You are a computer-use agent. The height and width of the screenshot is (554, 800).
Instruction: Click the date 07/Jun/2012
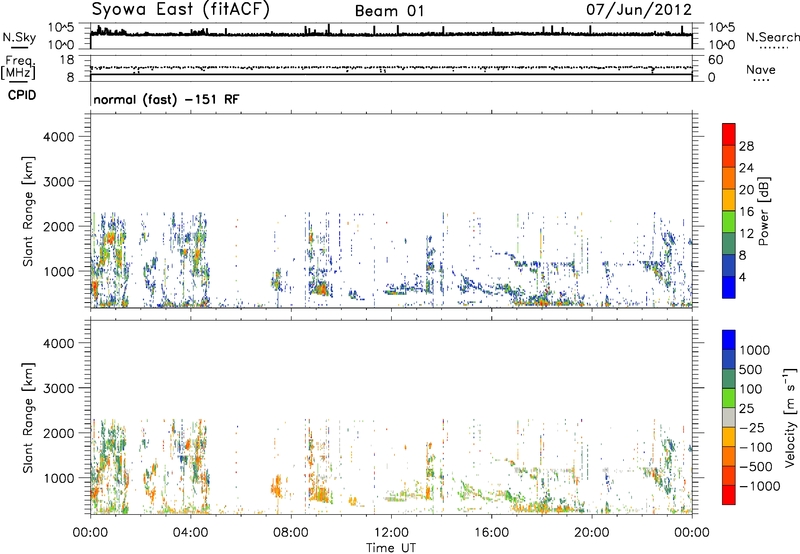pyautogui.click(x=639, y=9)
